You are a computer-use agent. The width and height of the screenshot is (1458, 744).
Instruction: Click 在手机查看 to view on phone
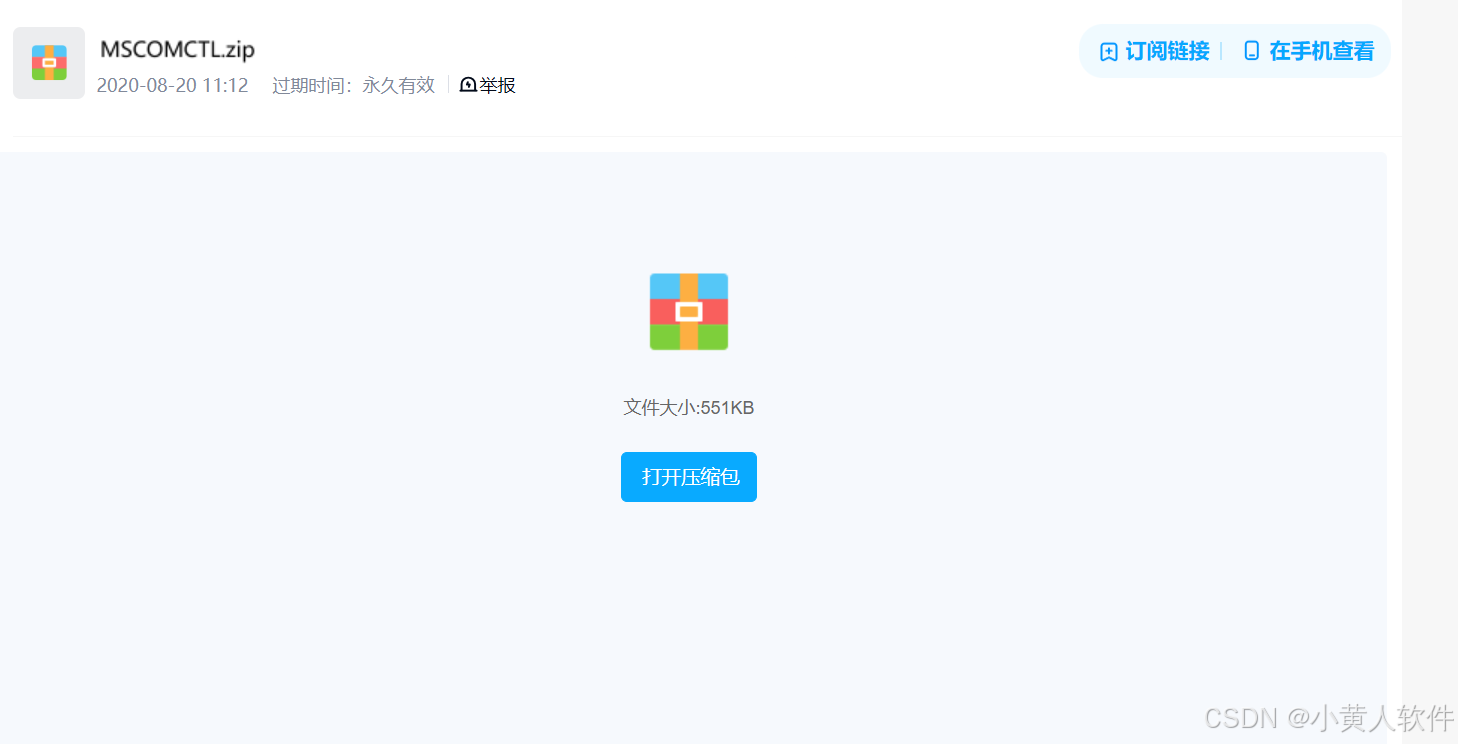pyautogui.click(x=1308, y=51)
